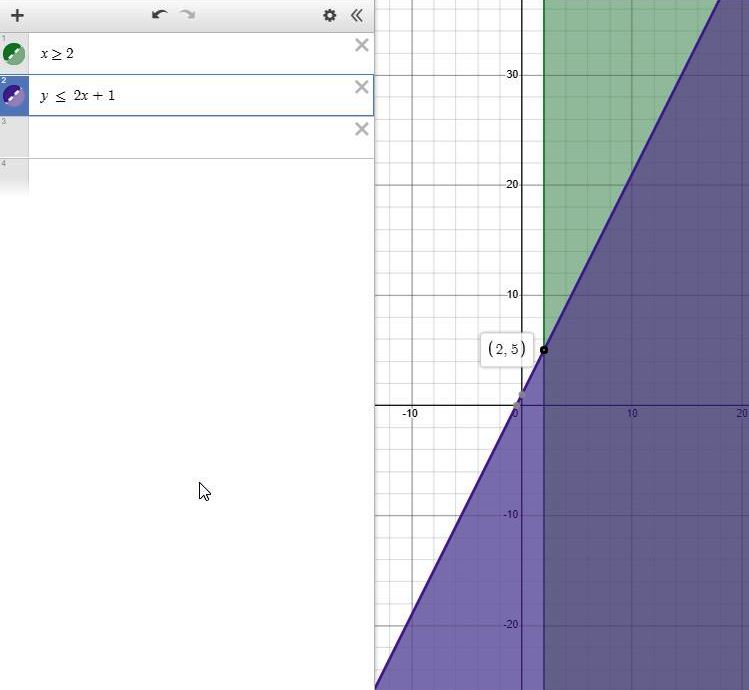
Task: Toggle visibility of y ≤ 2x + 1 graph
Action: coord(14,96)
